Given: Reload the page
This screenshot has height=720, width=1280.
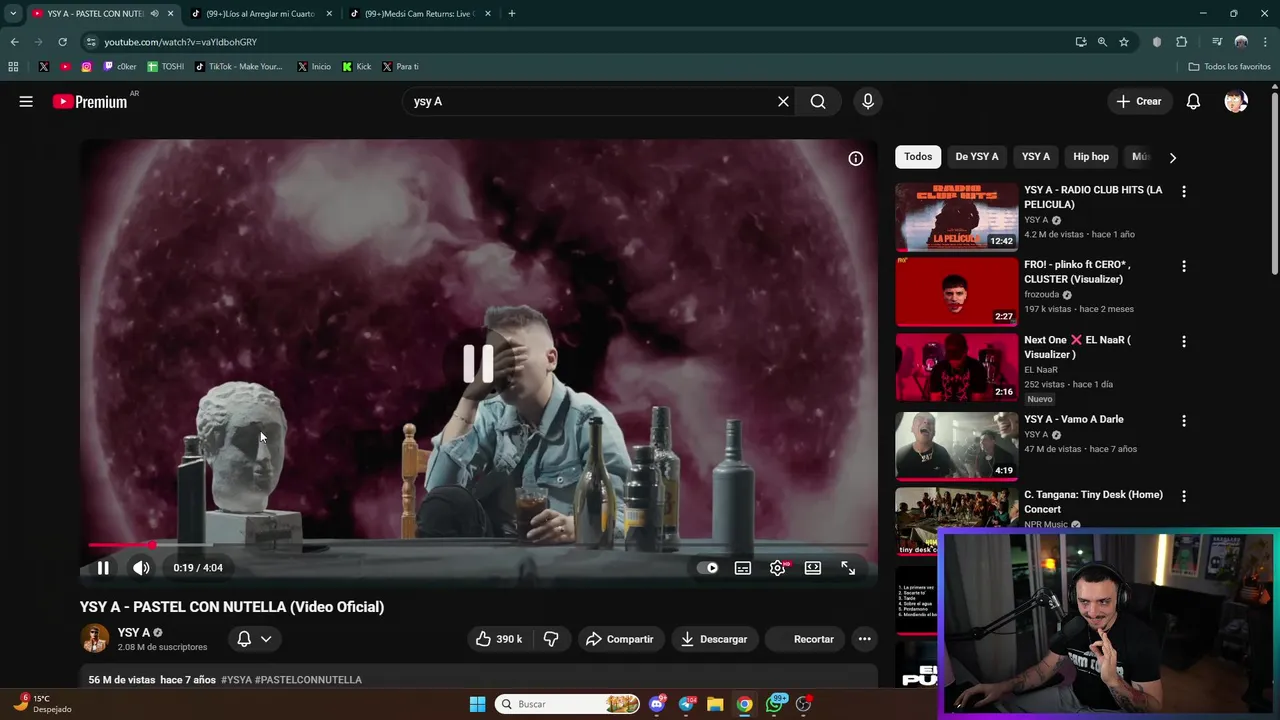Looking at the screenshot, I should pos(62,42).
